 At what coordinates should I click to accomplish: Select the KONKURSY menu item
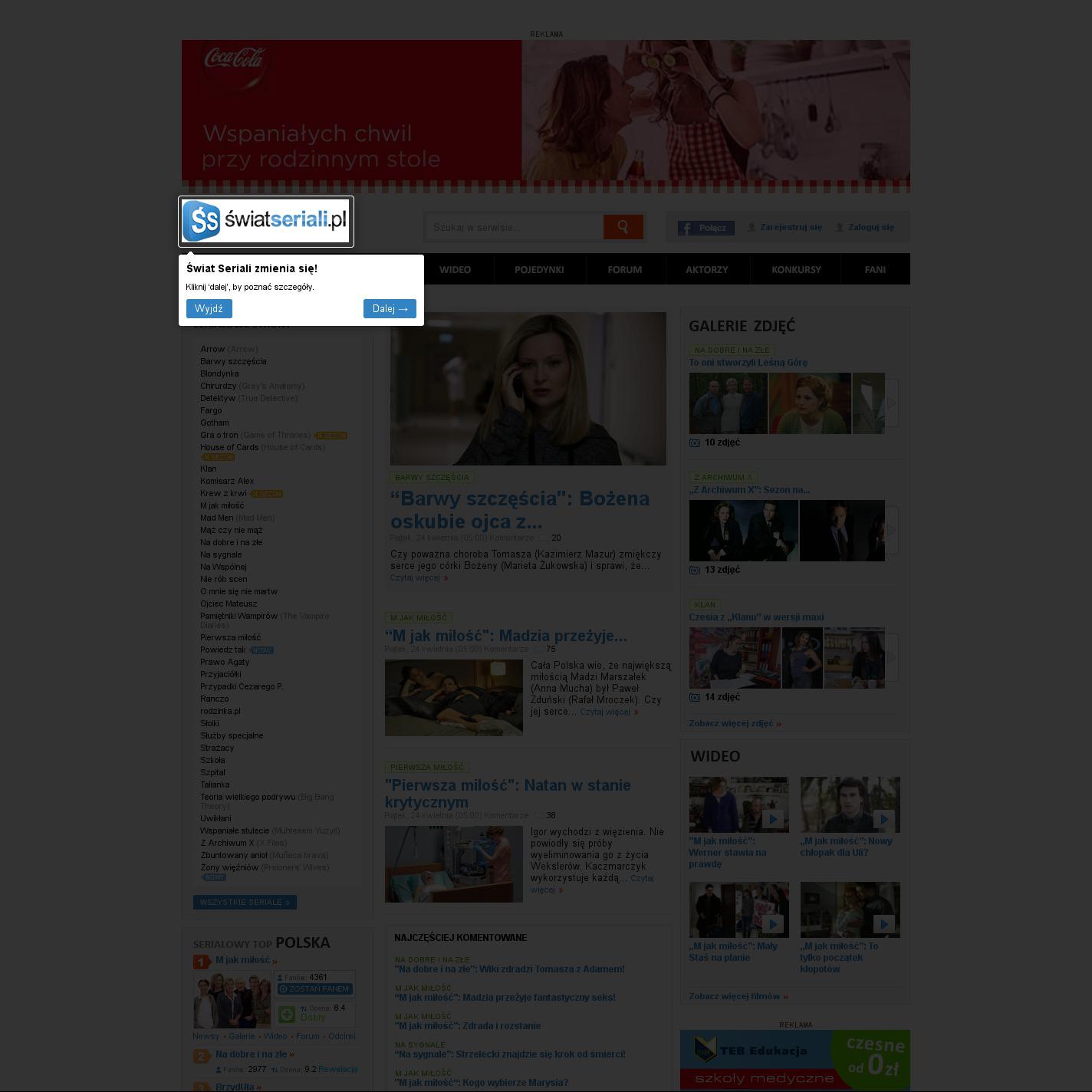click(x=796, y=269)
